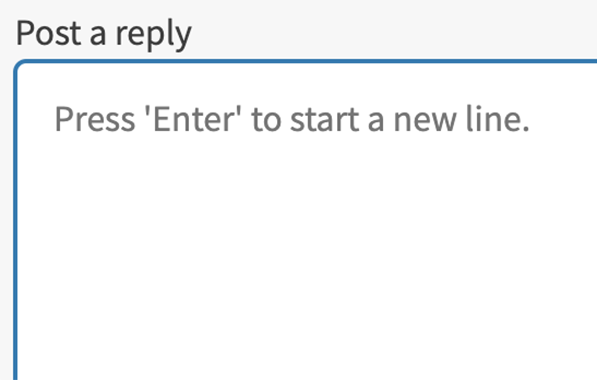Focus the 'Post a reply' text box
The width and height of the screenshot is (597, 380).
(x=305, y=220)
